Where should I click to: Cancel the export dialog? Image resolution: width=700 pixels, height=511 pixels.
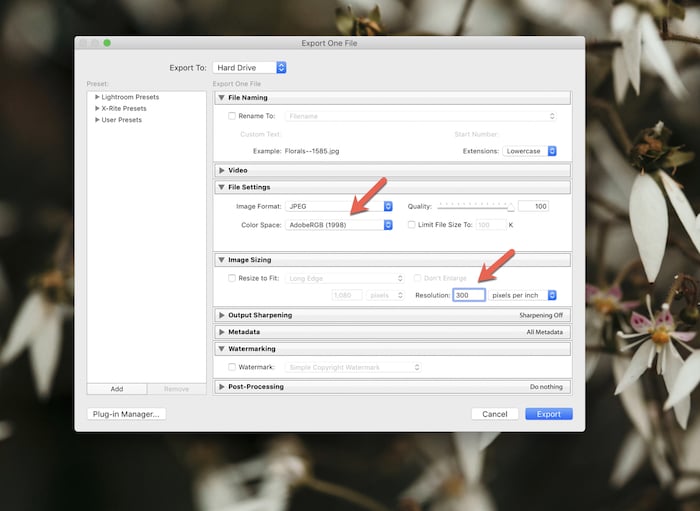tap(495, 414)
